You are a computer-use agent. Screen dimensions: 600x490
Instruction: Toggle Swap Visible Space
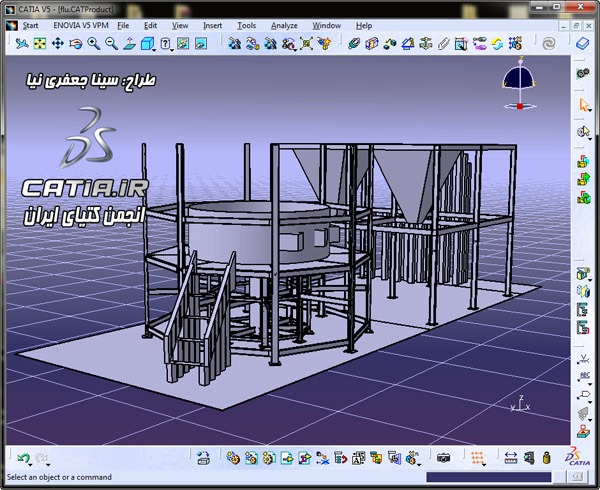(201, 44)
